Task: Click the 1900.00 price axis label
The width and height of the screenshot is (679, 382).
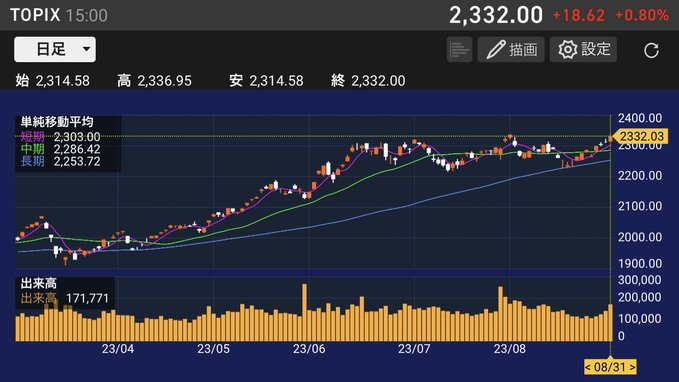Action: (640, 263)
